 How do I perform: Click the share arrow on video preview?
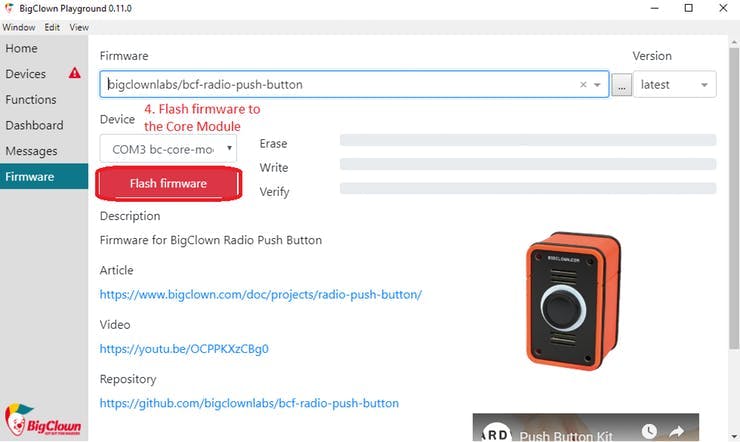click(x=676, y=431)
